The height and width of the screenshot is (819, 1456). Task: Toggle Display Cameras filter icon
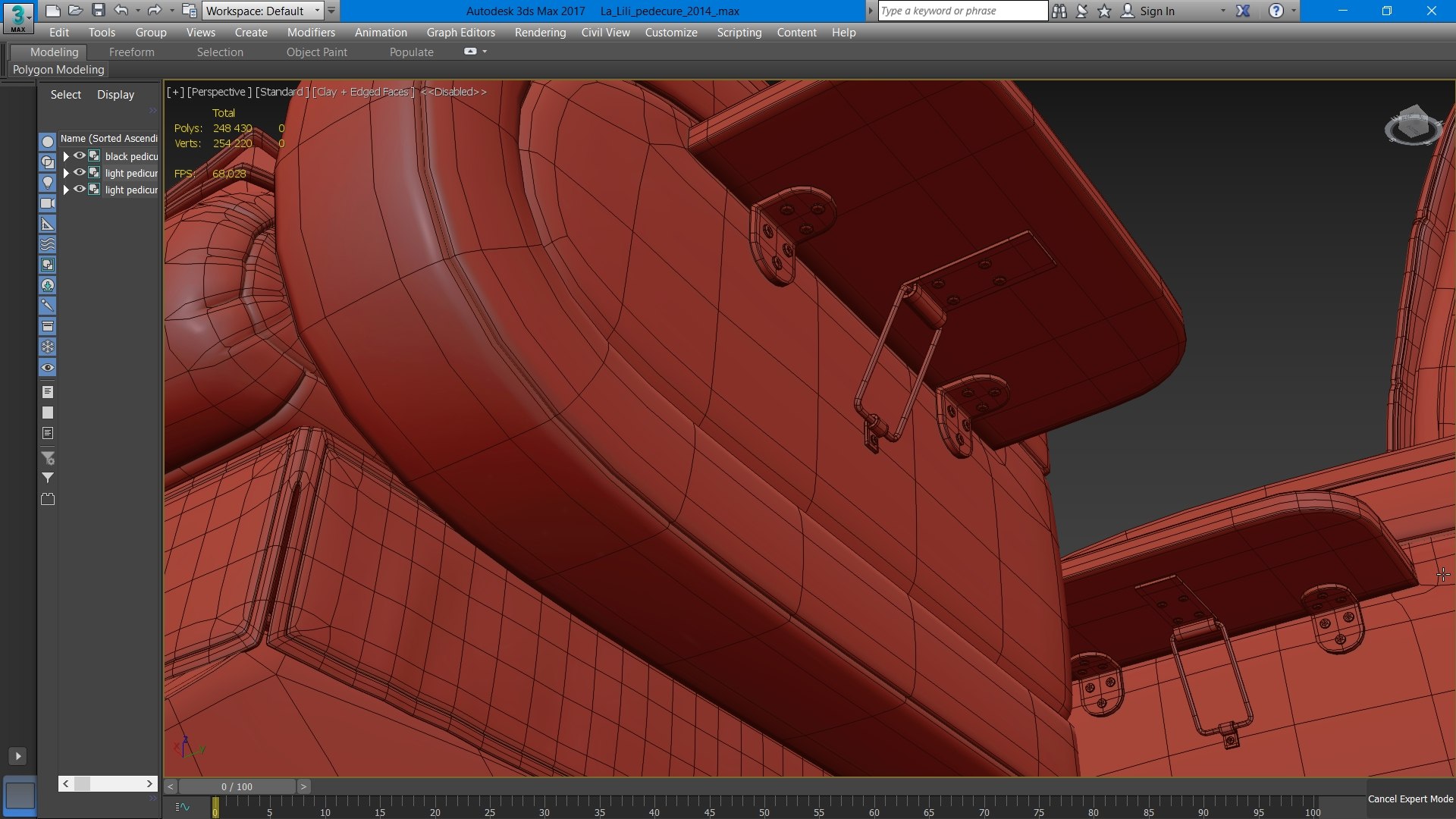tap(48, 203)
